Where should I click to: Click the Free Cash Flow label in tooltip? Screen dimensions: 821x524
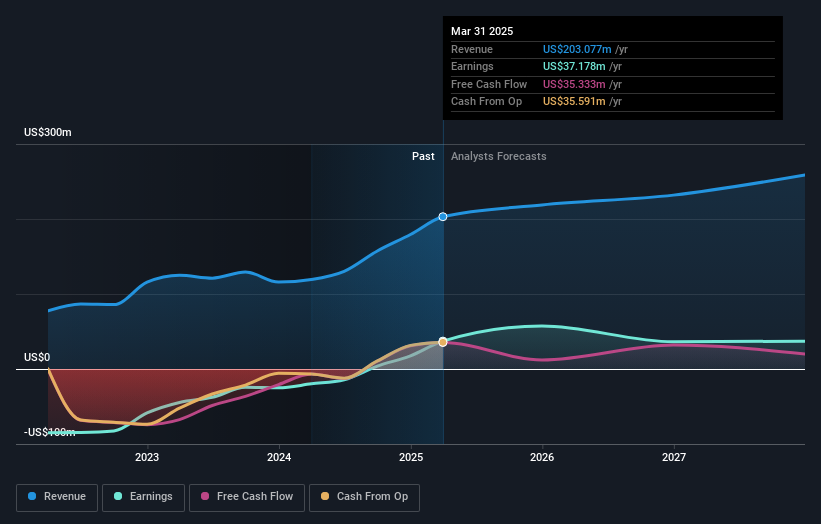(489, 84)
